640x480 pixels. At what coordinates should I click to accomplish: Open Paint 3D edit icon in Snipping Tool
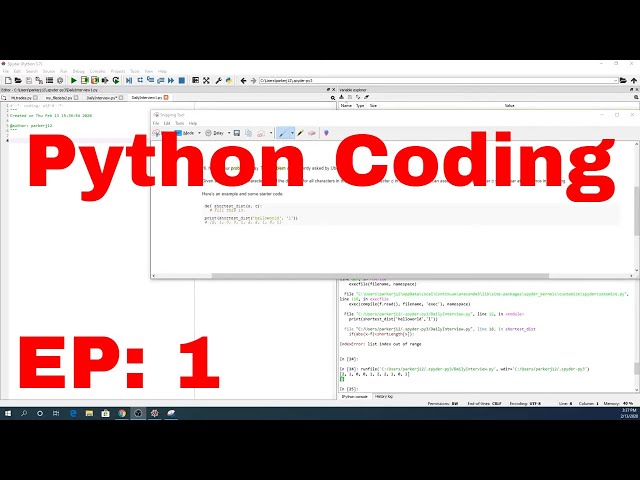[x=326, y=133]
